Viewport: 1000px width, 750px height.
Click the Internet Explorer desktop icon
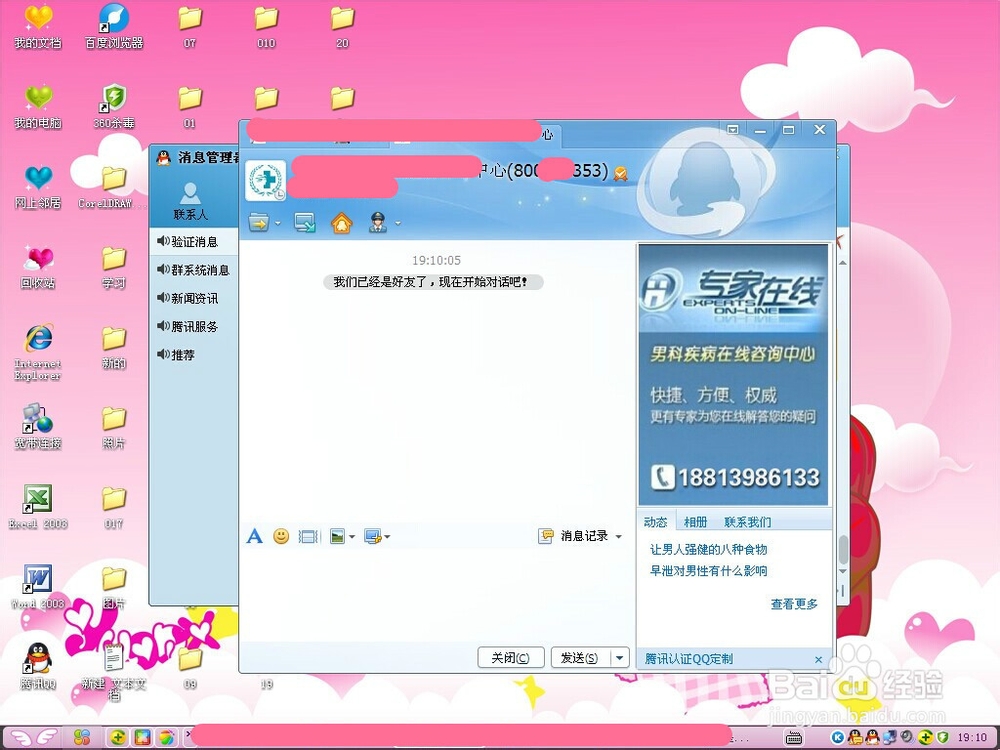coord(38,352)
